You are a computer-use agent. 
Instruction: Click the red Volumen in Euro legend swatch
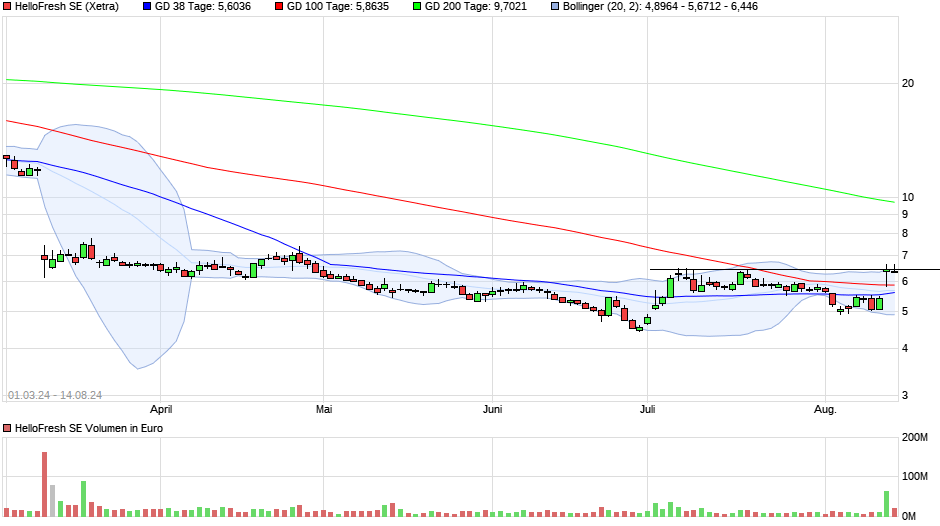pos(7,428)
